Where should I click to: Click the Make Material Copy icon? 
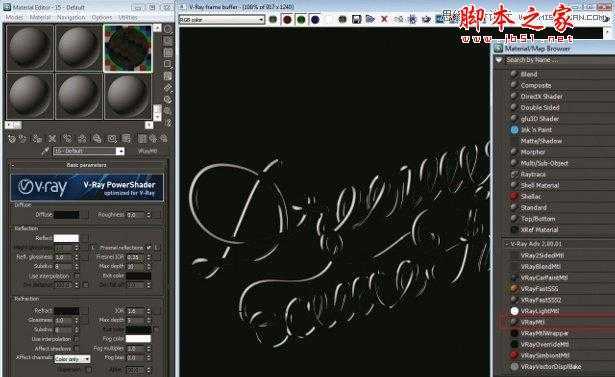(x=67, y=138)
